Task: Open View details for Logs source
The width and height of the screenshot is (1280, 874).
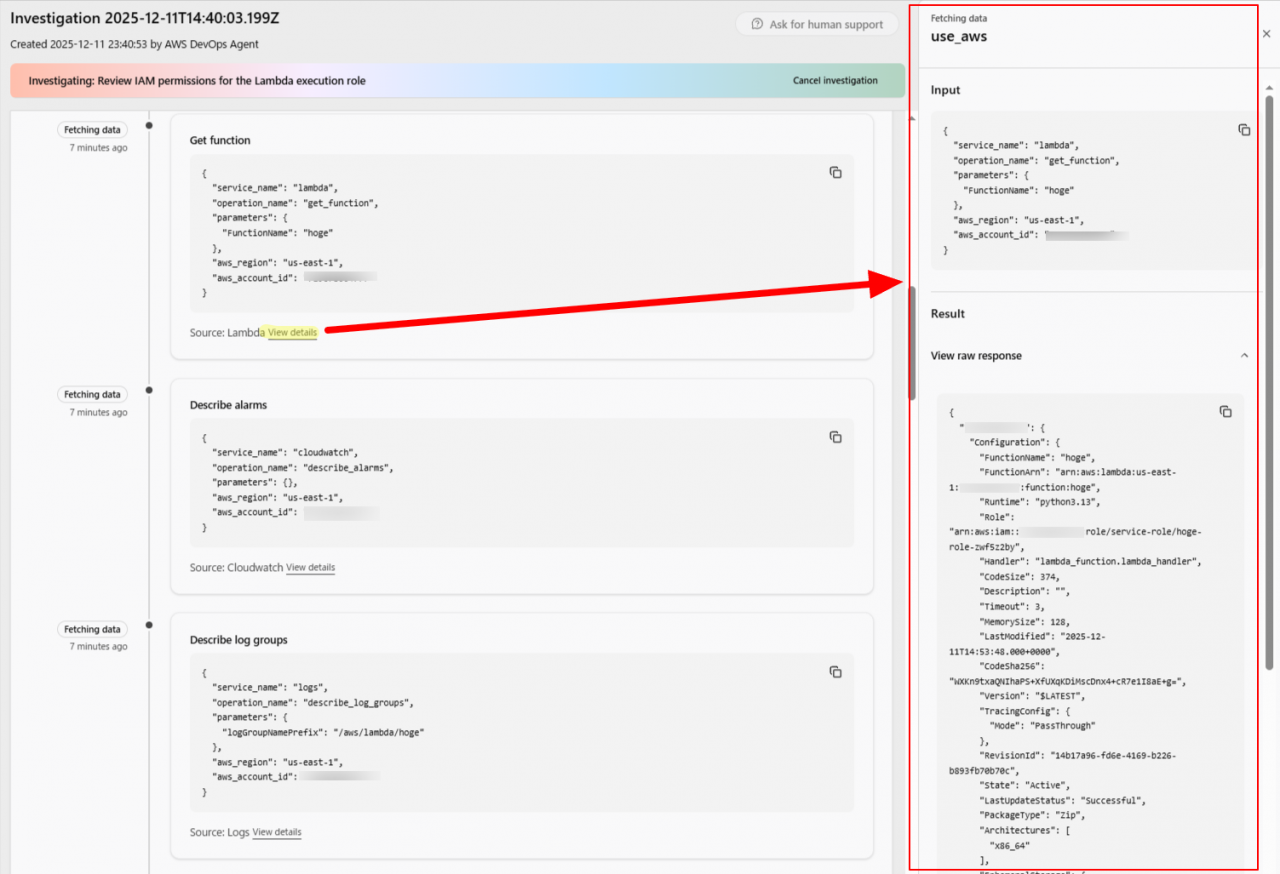Action: coord(276,832)
